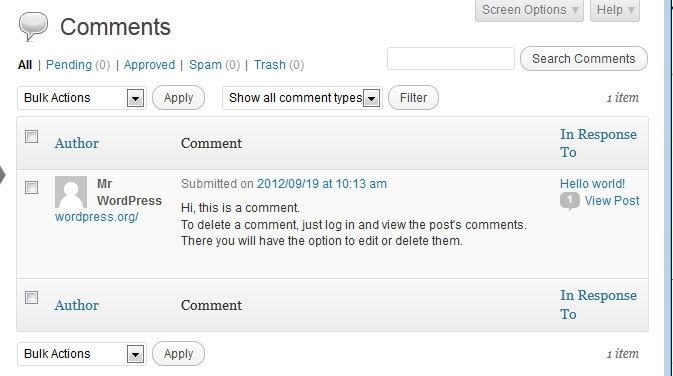
Task: Open the Hello world! post link
Action: point(592,184)
